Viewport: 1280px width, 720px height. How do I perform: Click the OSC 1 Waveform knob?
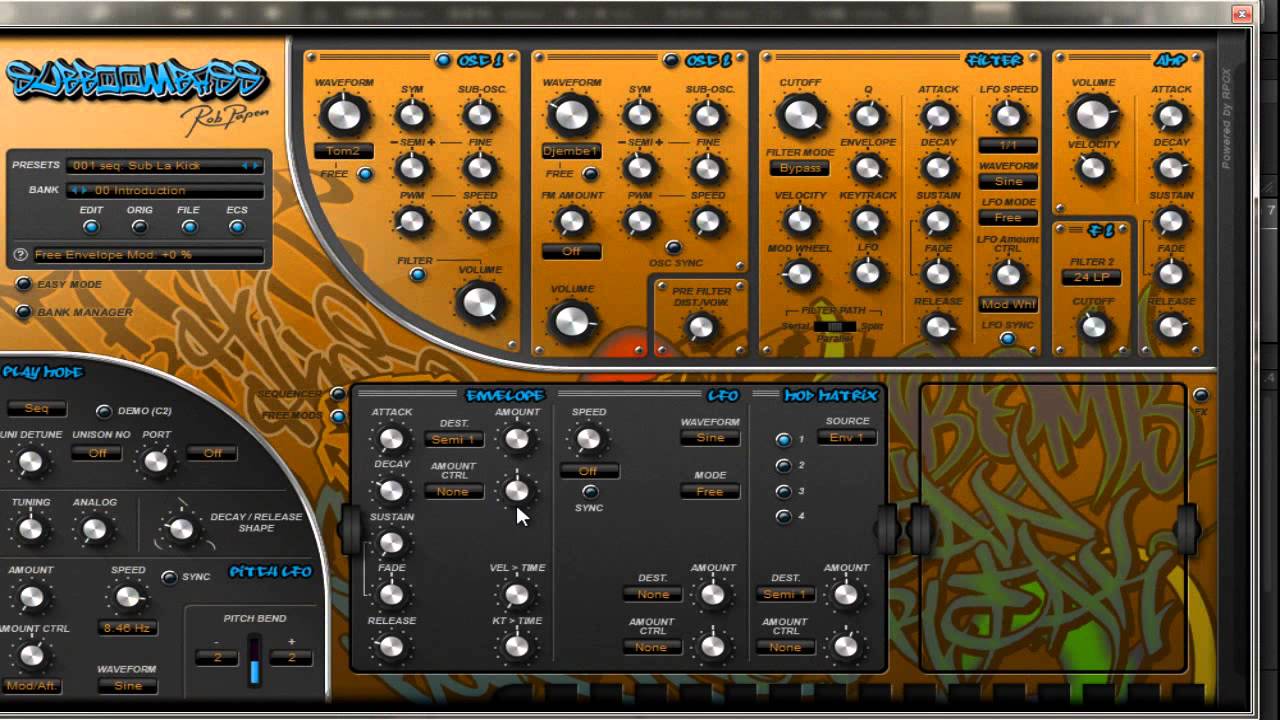pyautogui.click(x=343, y=115)
